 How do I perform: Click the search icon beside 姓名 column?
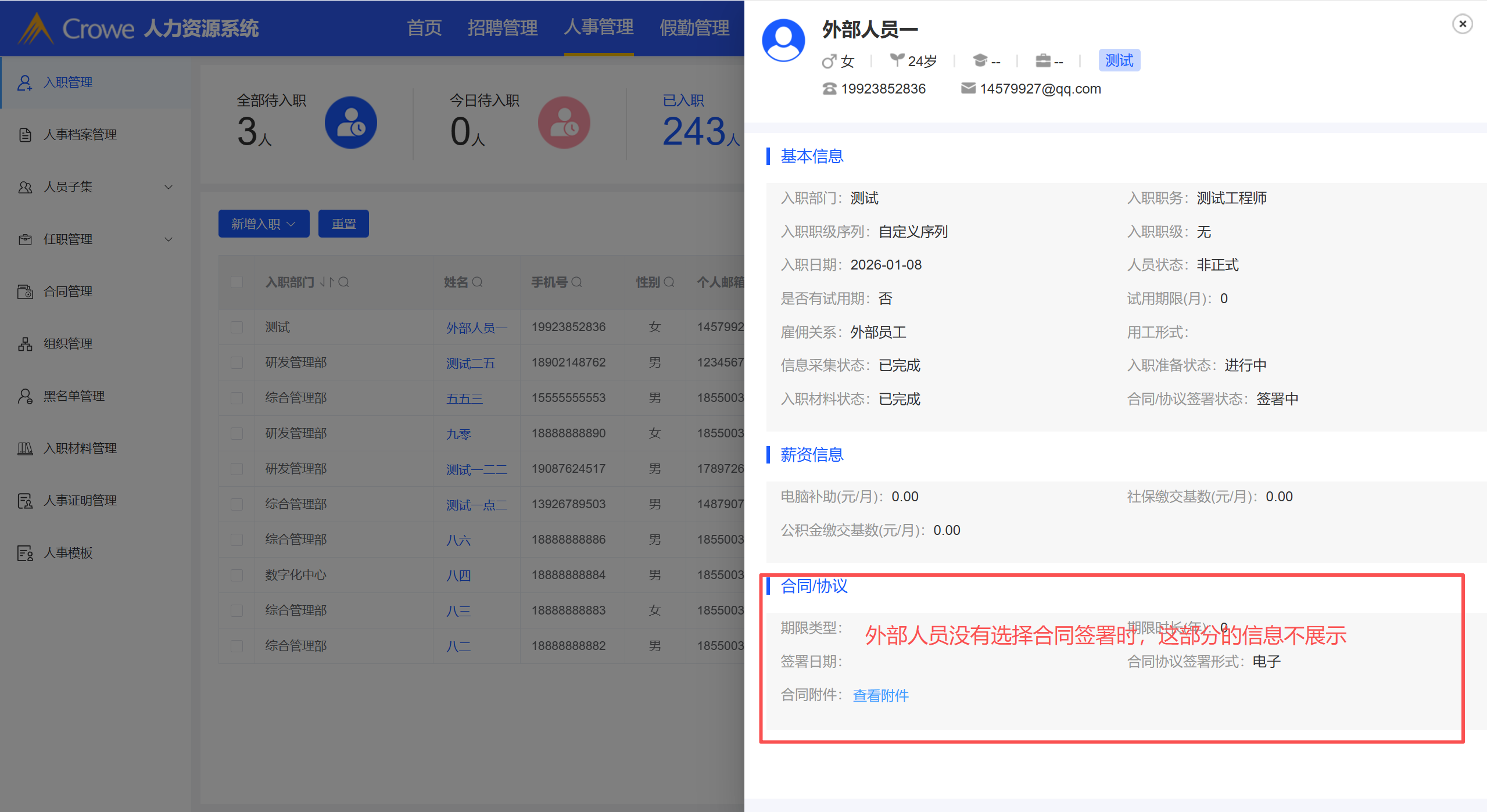[x=477, y=282]
